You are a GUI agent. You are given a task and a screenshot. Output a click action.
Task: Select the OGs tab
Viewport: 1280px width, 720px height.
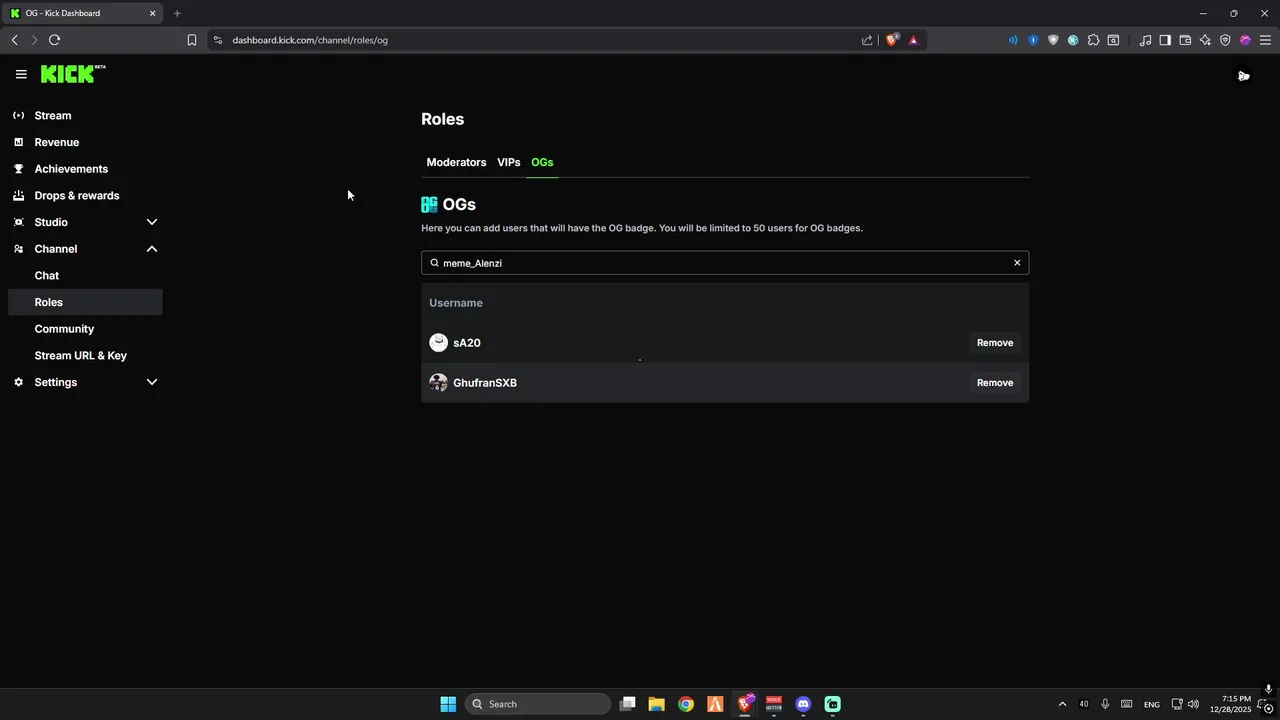point(542,162)
